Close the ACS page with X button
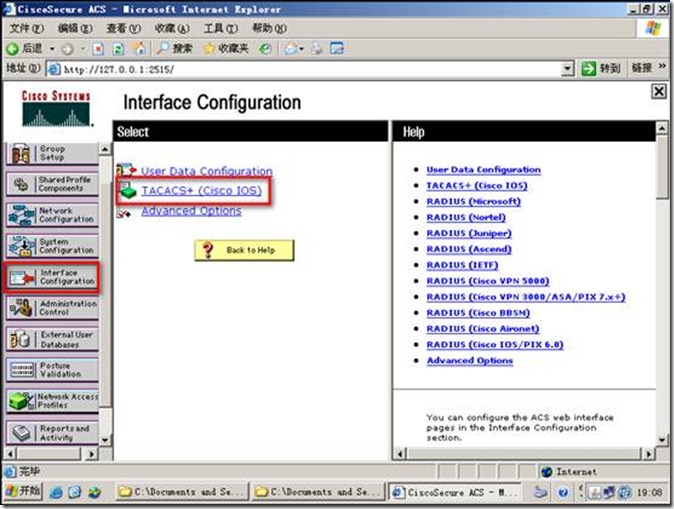674x509 pixels. coord(659,92)
